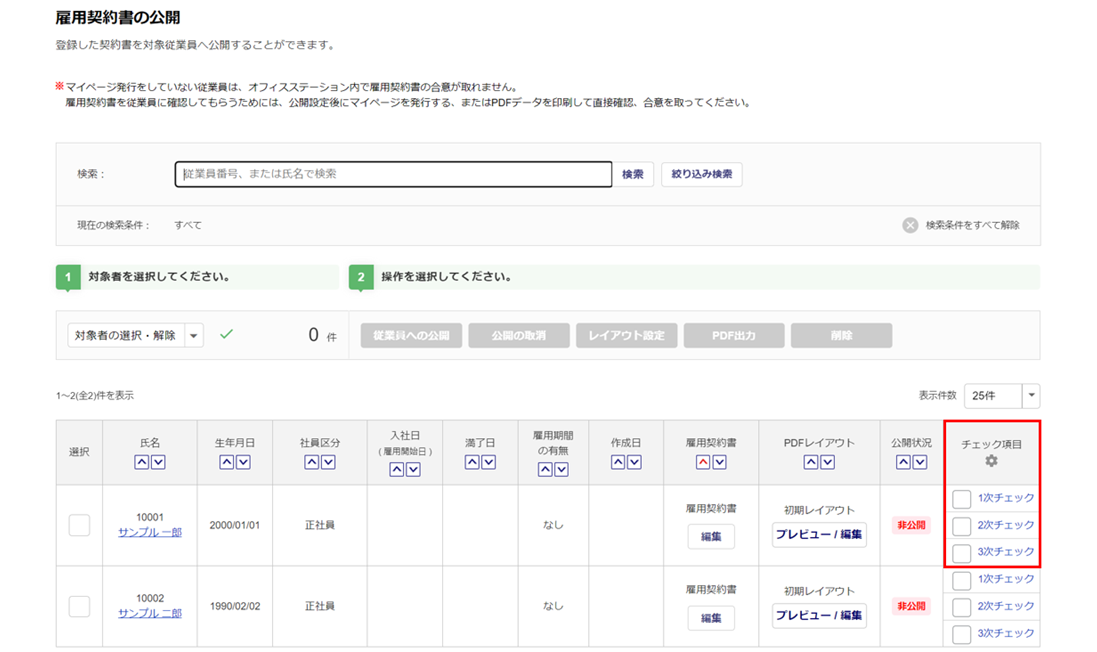Screen dimensions: 1097x652
Task: Clear all search conditions X icon
Action: tap(910, 225)
